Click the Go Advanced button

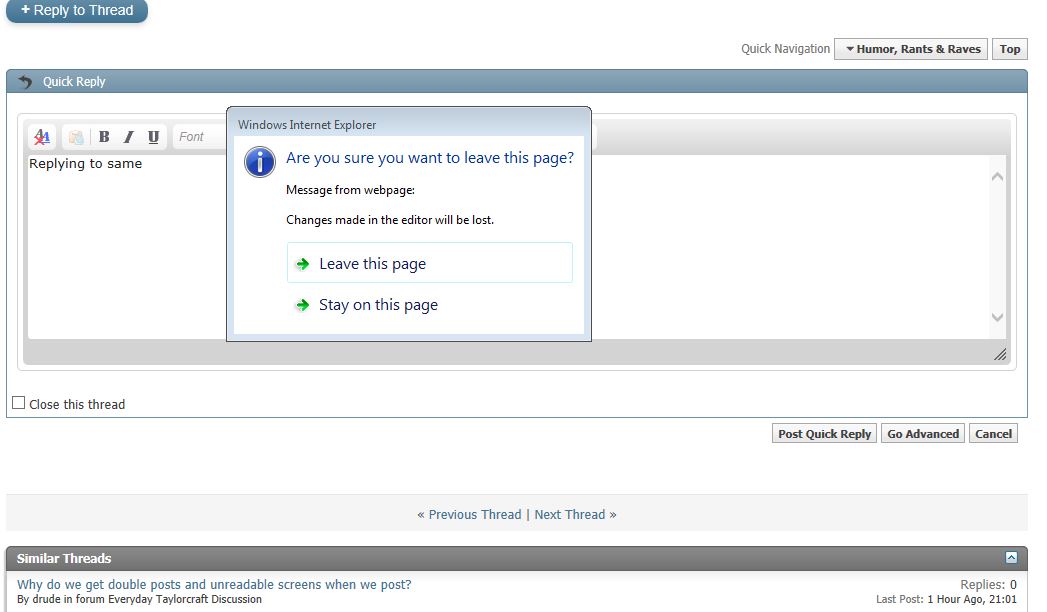click(922, 434)
